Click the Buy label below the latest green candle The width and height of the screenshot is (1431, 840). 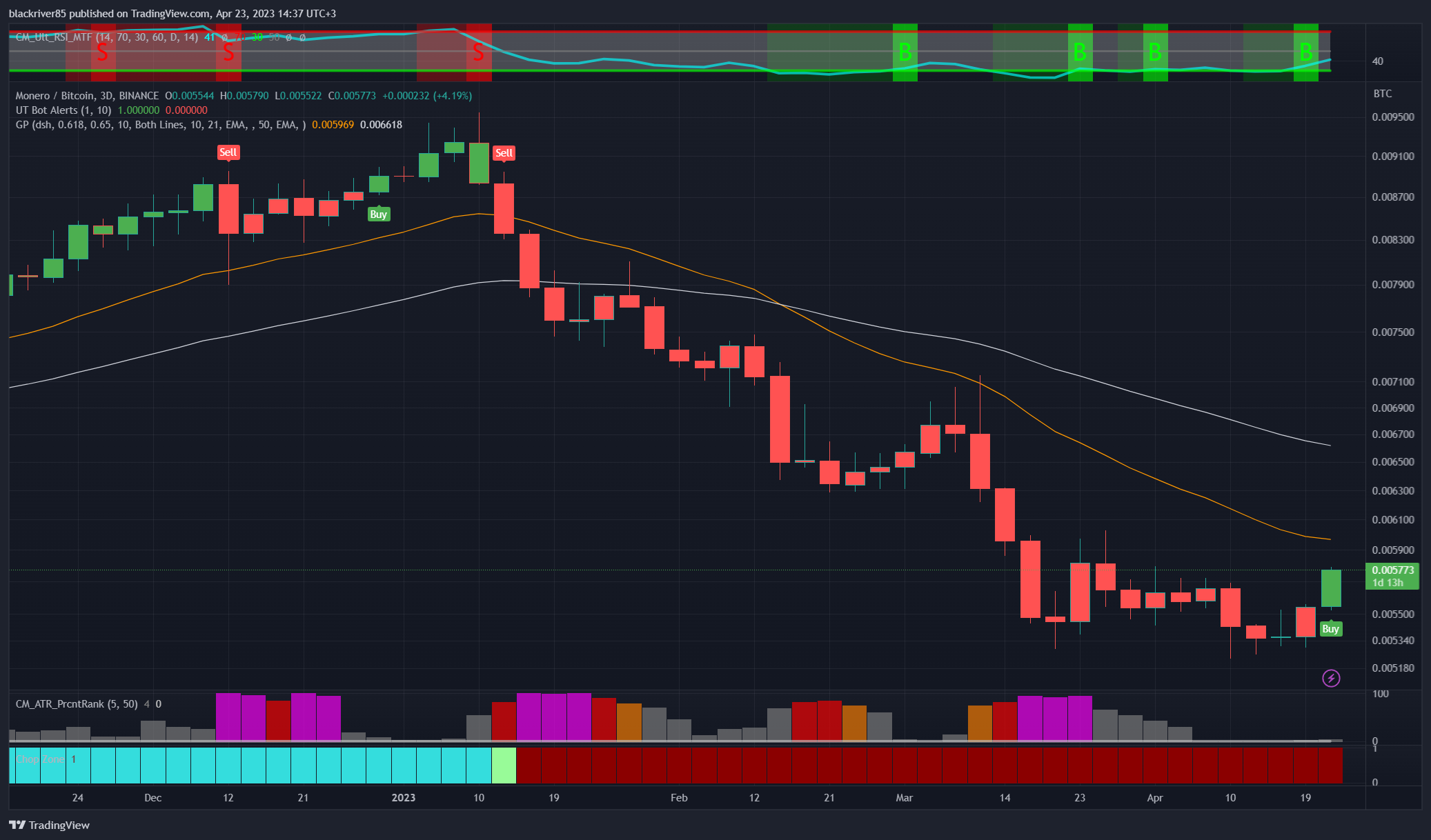(x=1331, y=629)
